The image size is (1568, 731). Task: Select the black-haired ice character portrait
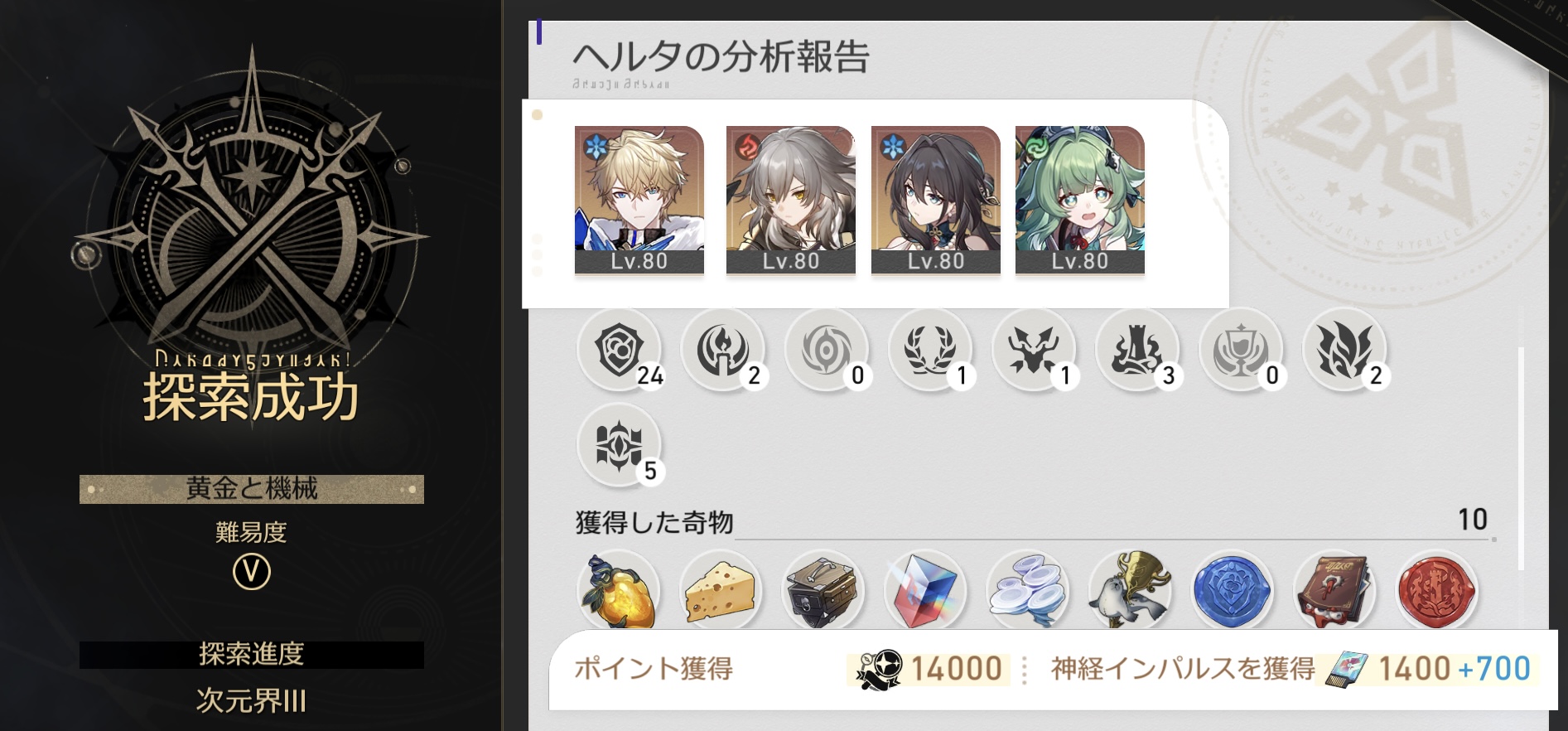pyautogui.click(x=936, y=200)
